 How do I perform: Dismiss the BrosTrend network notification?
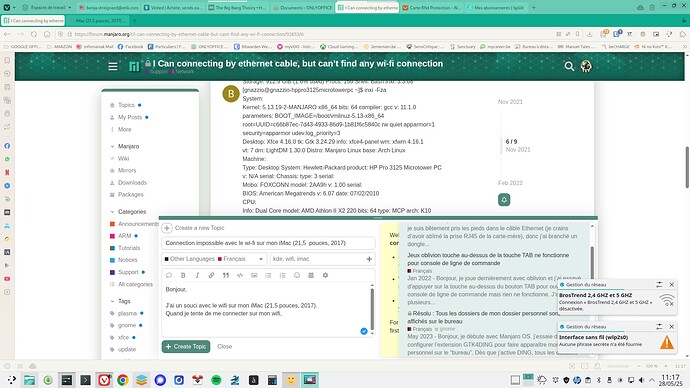pos(672,285)
